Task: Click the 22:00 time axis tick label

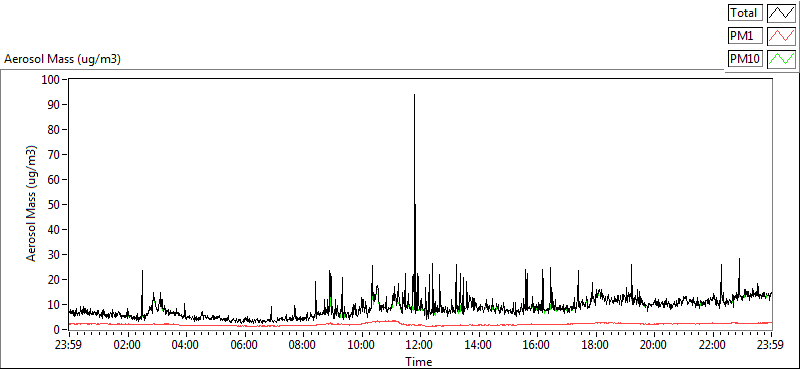Action: [x=713, y=344]
